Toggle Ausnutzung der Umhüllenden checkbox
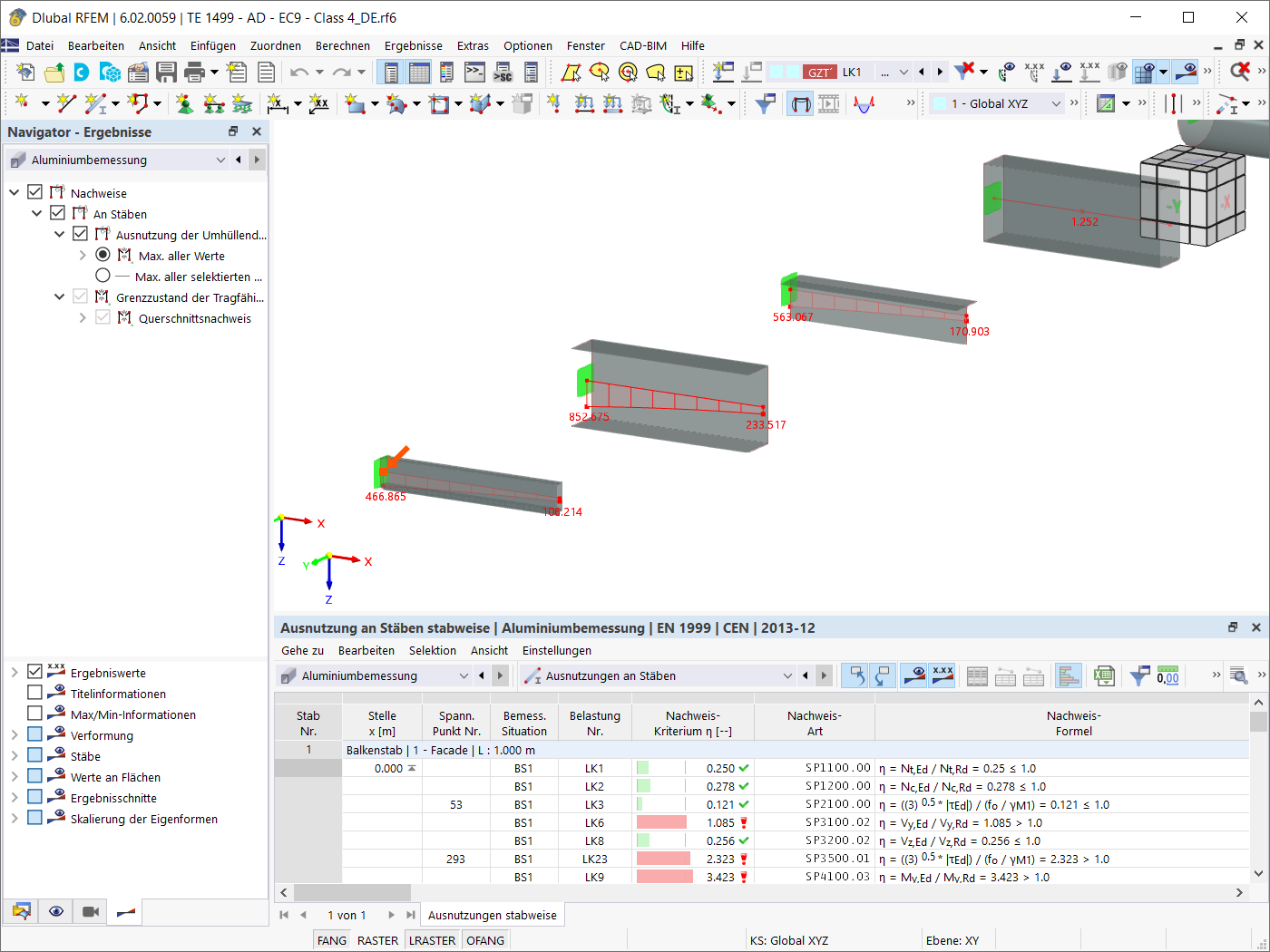 (81, 234)
